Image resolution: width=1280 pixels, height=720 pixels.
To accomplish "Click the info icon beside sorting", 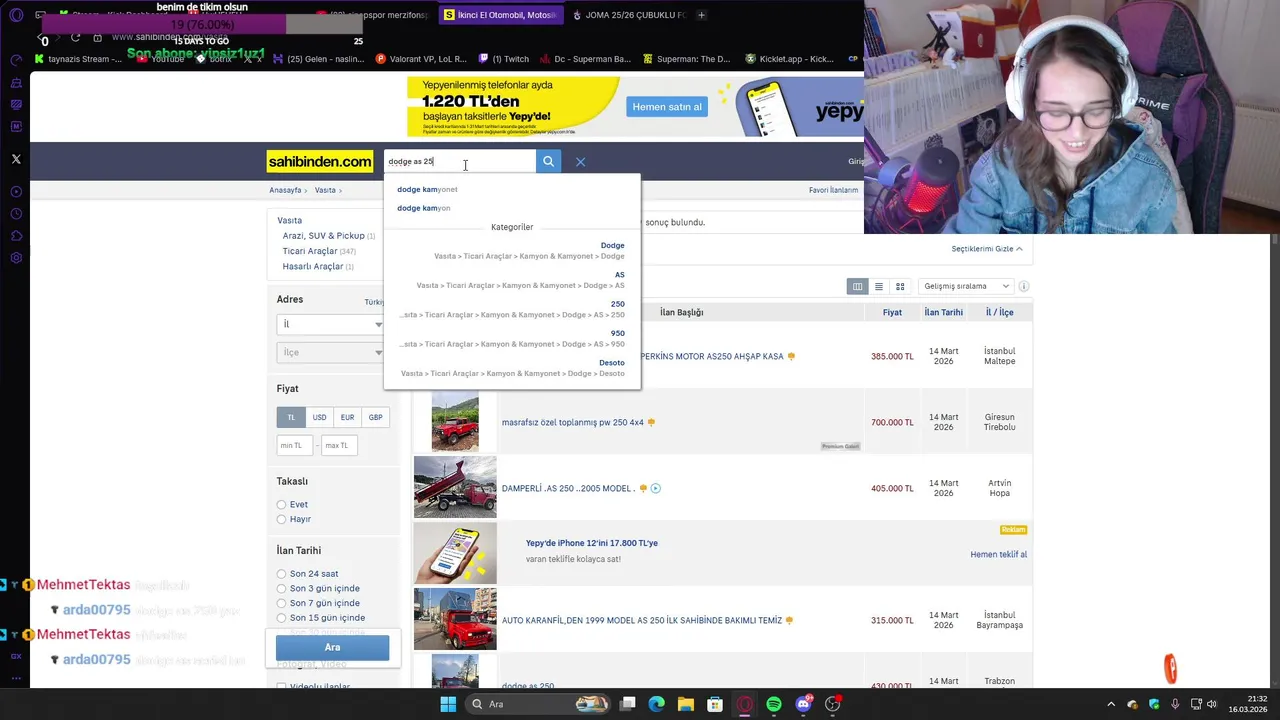I will pos(1023,286).
